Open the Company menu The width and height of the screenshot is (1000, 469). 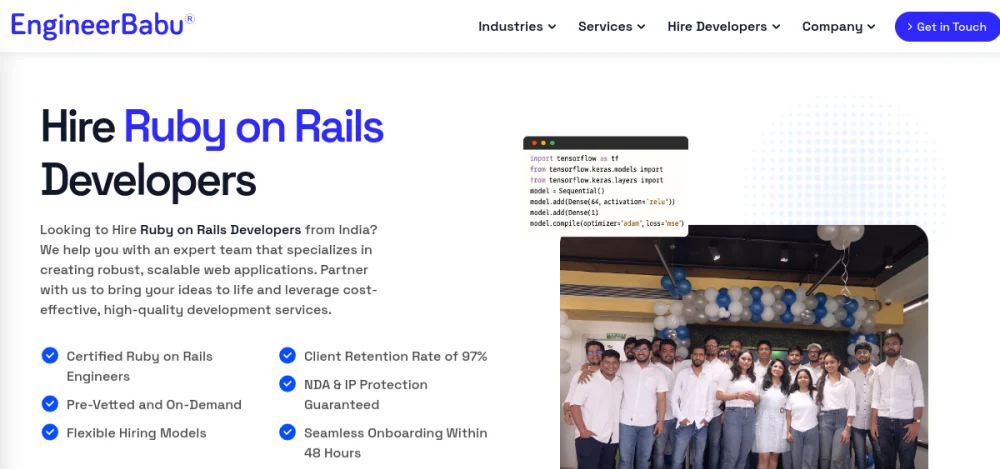(839, 27)
